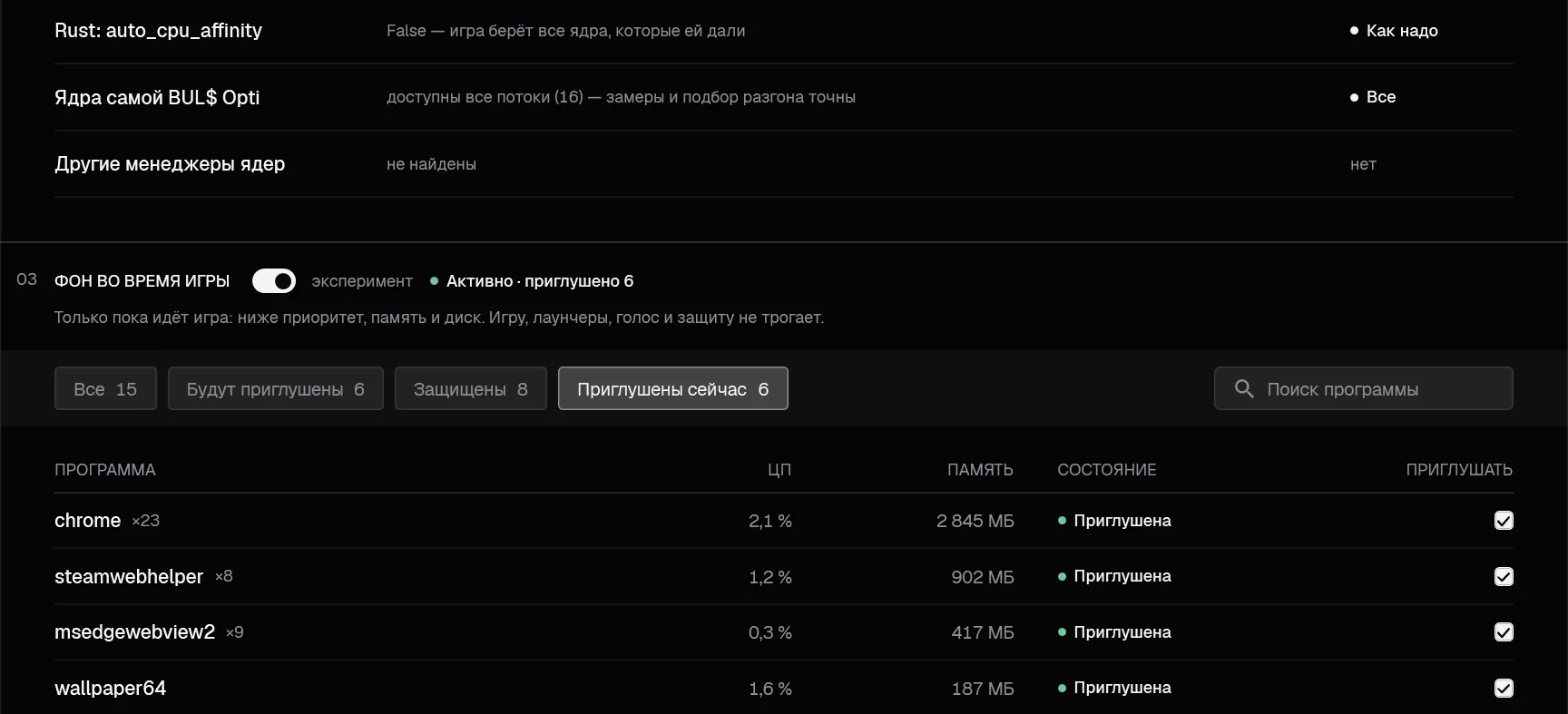This screenshot has height=714, width=1568.
Task: Uncheck the steamwebhelper mute checkbox
Action: point(1504,577)
